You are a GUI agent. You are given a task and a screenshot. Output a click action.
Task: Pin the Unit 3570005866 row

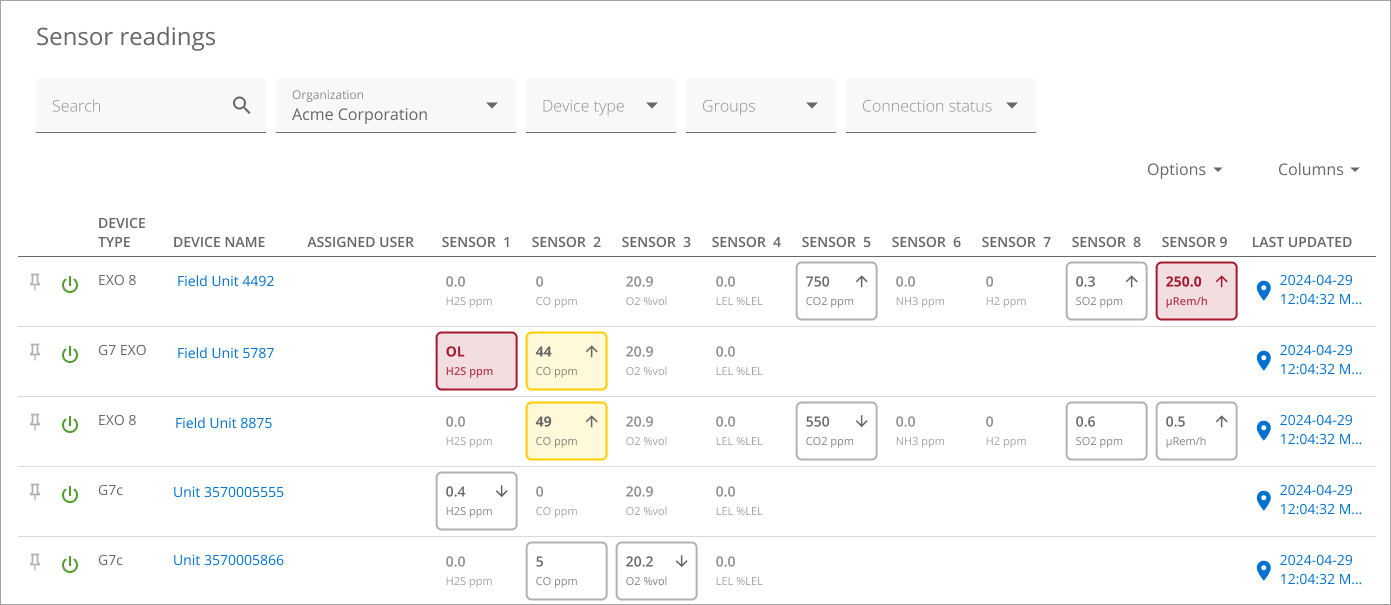(x=35, y=562)
